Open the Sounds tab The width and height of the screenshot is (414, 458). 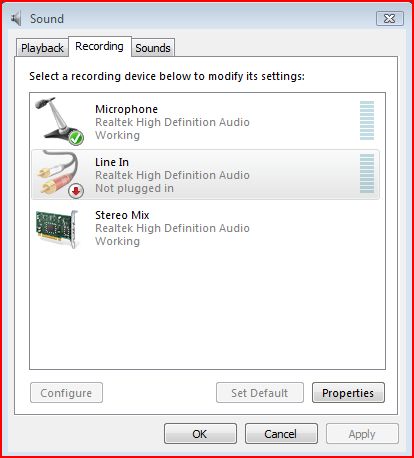(153, 48)
